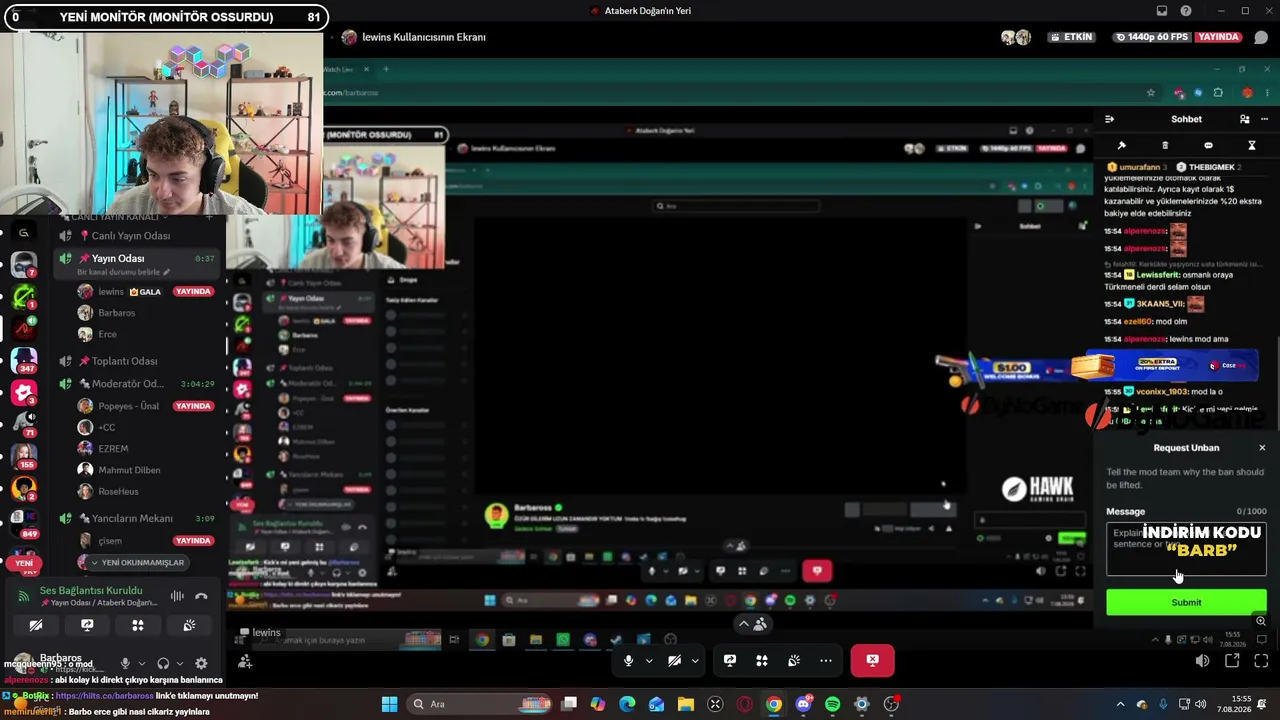Collapse the Sohbet chat panel
Screen dimensions: 1280x720
(1109, 119)
